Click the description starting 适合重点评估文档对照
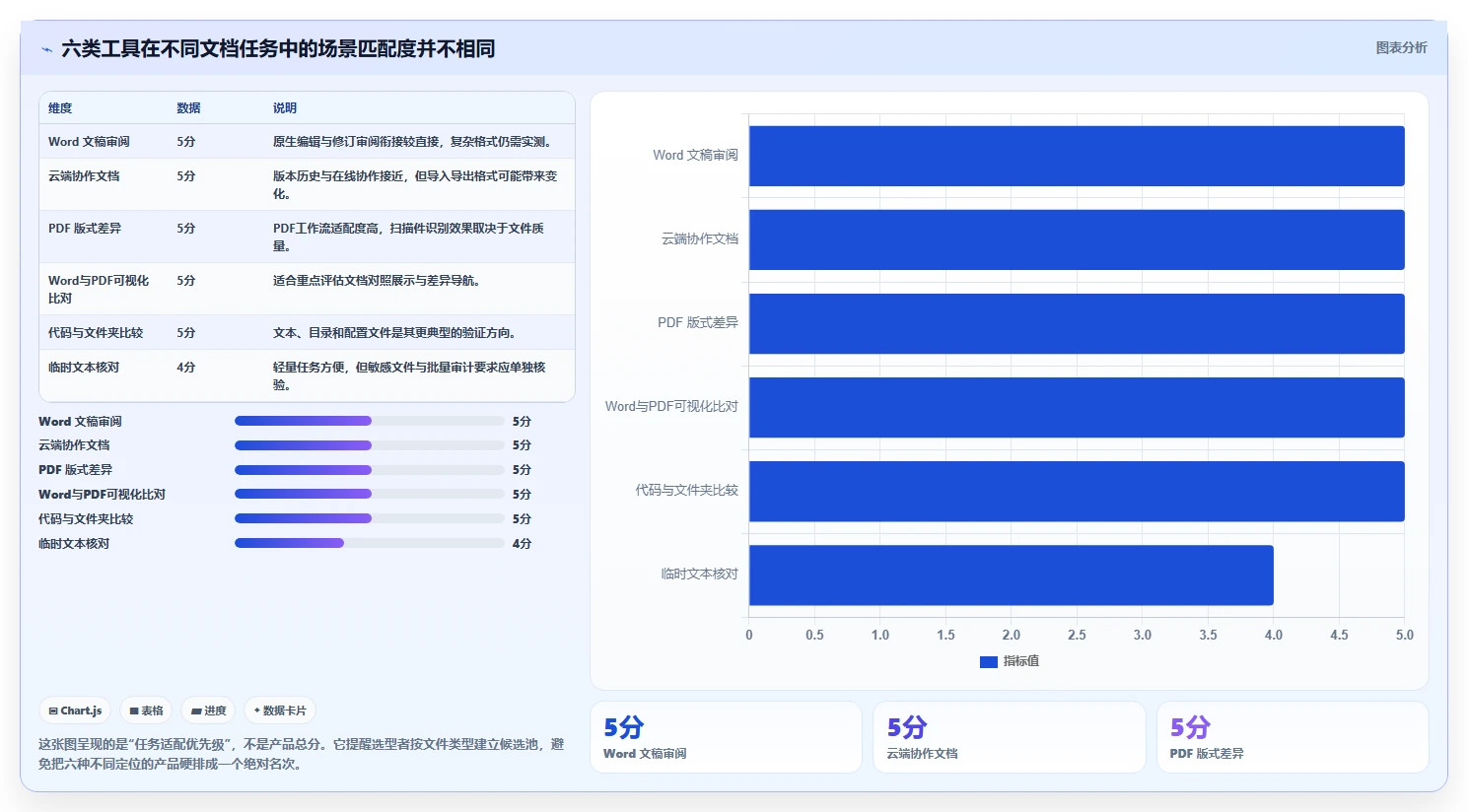 377,281
